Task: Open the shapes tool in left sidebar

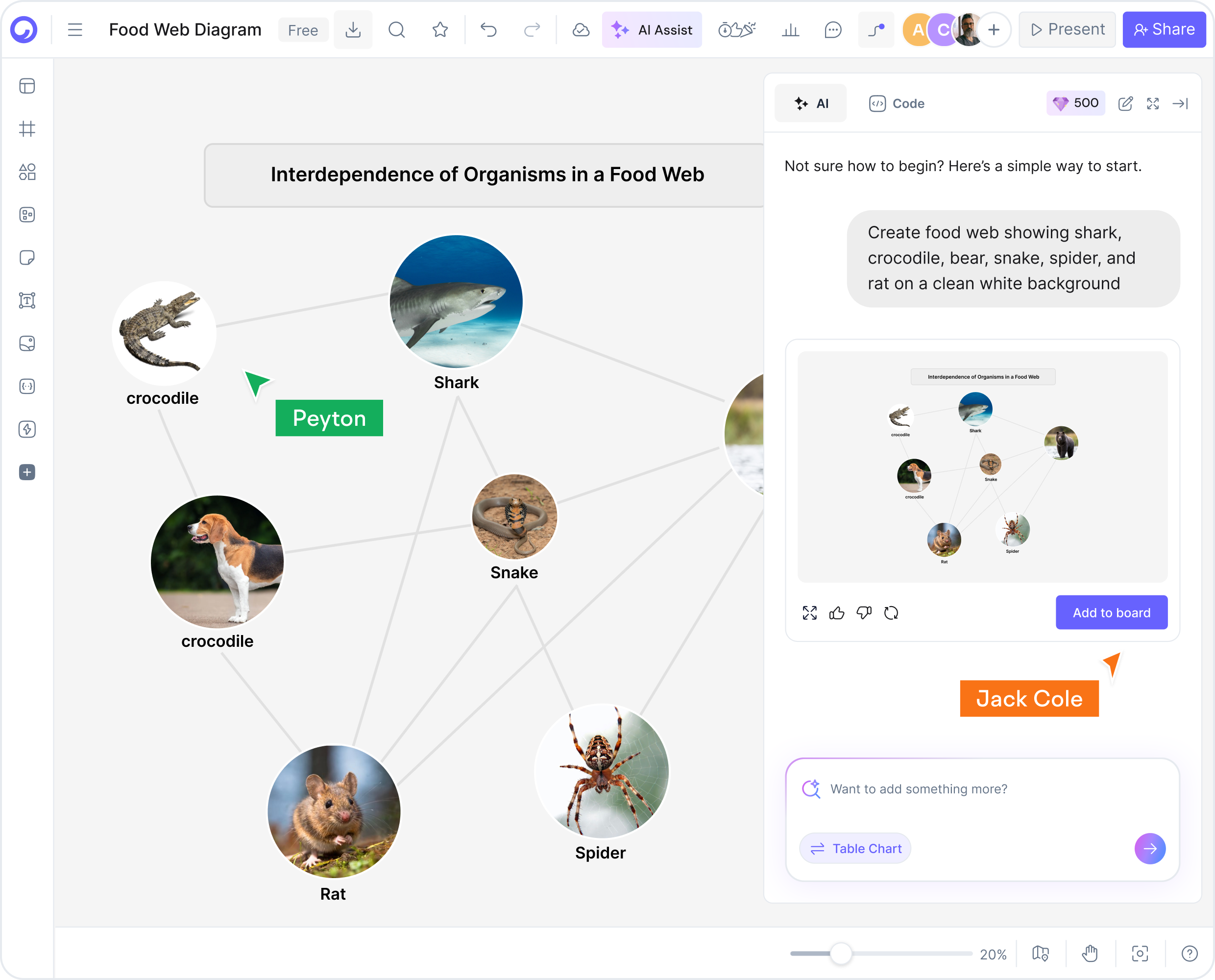Action: point(27,171)
